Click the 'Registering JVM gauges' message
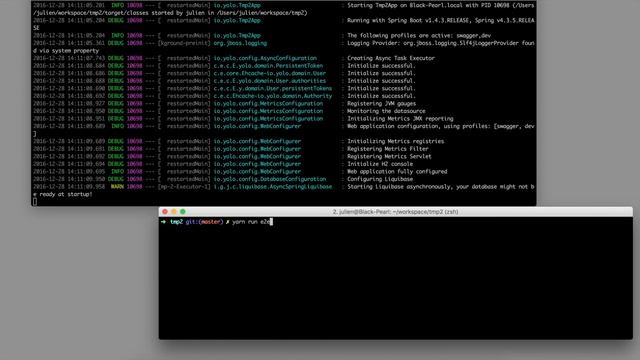Viewport: 640px width, 360px height. click(381, 103)
